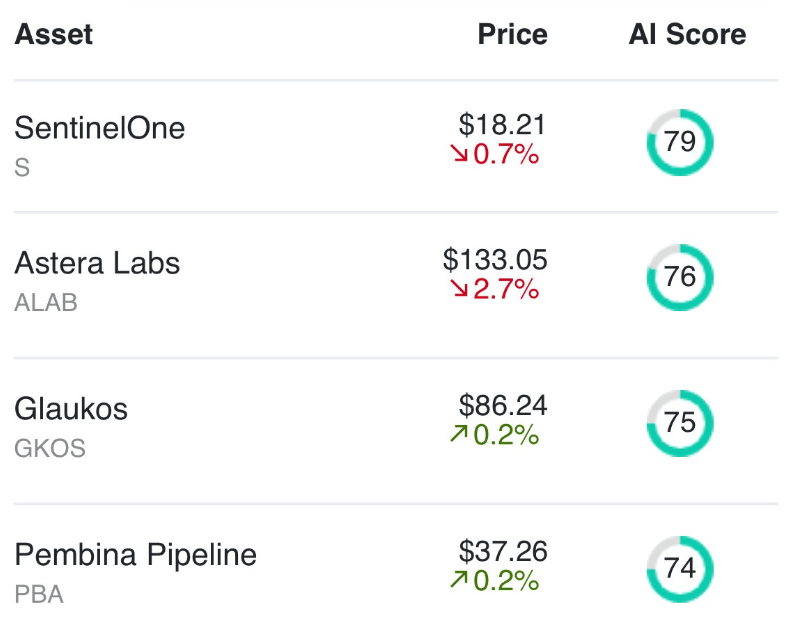The height and width of the screenshot is (638, 794).
Task: Click the Glaukos AI Score 75 ring
Action: pos(680,423)
